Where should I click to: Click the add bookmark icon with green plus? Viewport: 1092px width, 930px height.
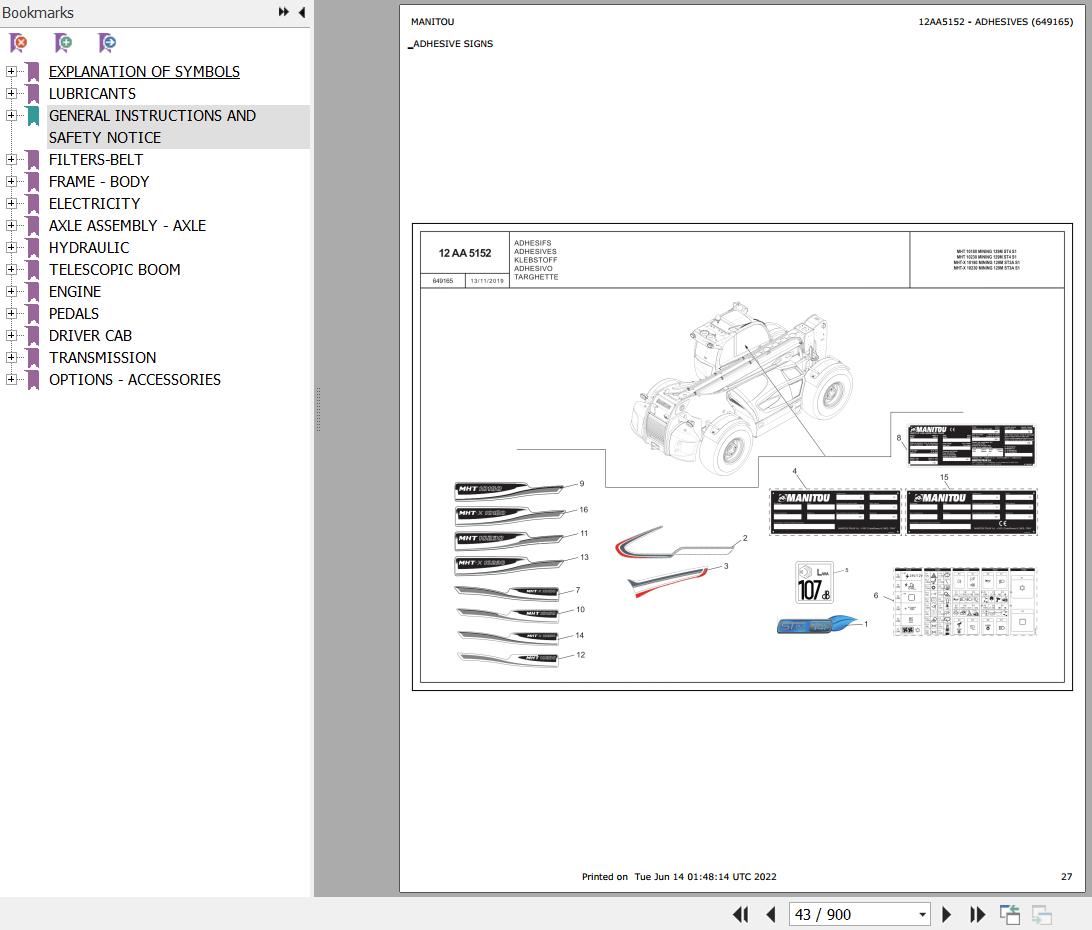click(x=63, y=43)
